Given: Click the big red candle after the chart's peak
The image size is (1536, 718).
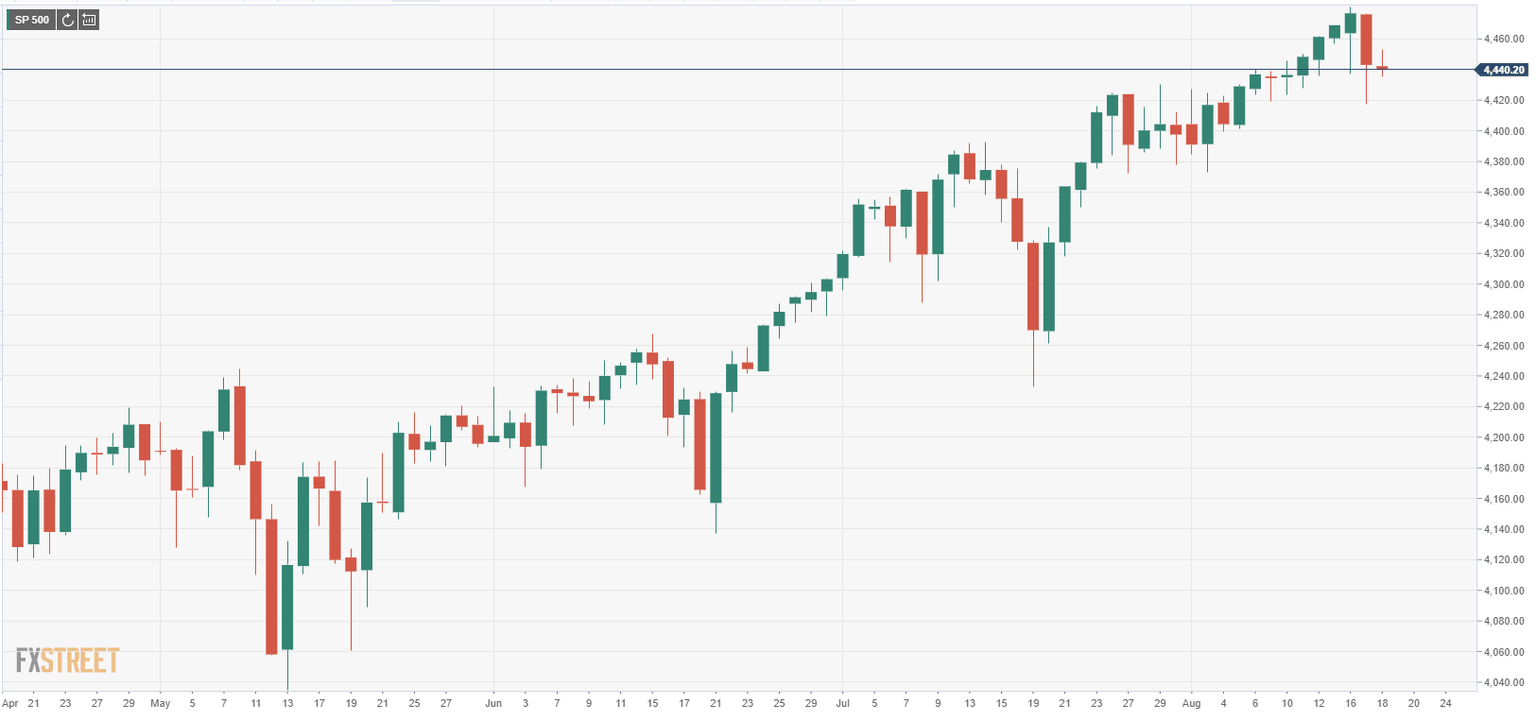Looking at the screenshot, I should coord(1366,40).
